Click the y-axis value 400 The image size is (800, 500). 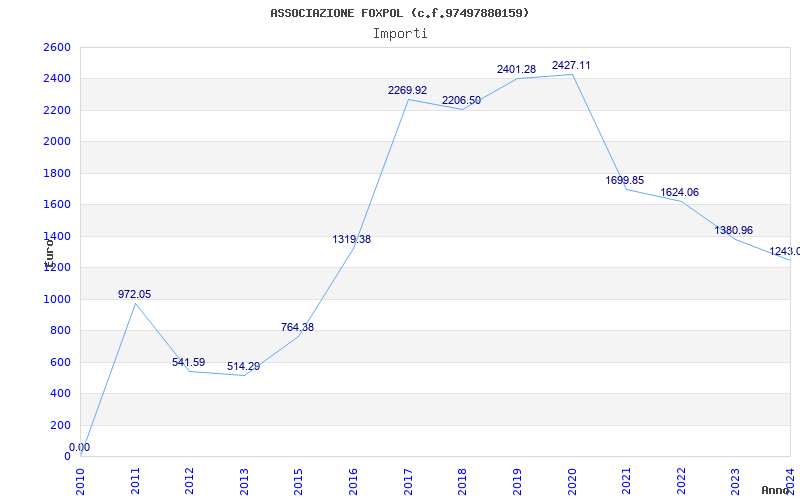(x=60, y=394)
